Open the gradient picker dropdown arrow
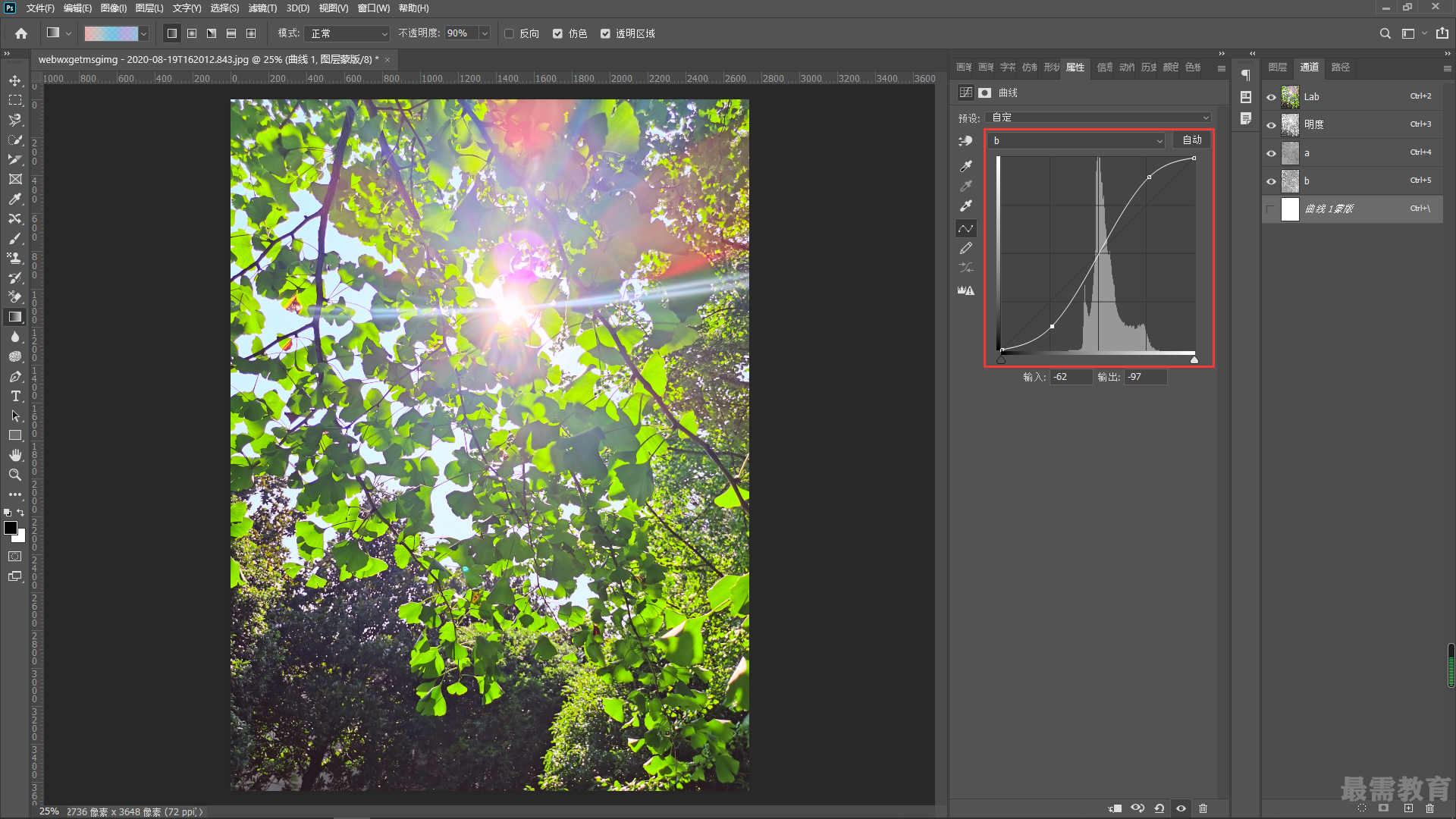Image resolution: width=1456 pixels, height=819 pixels. coord(143,33)
